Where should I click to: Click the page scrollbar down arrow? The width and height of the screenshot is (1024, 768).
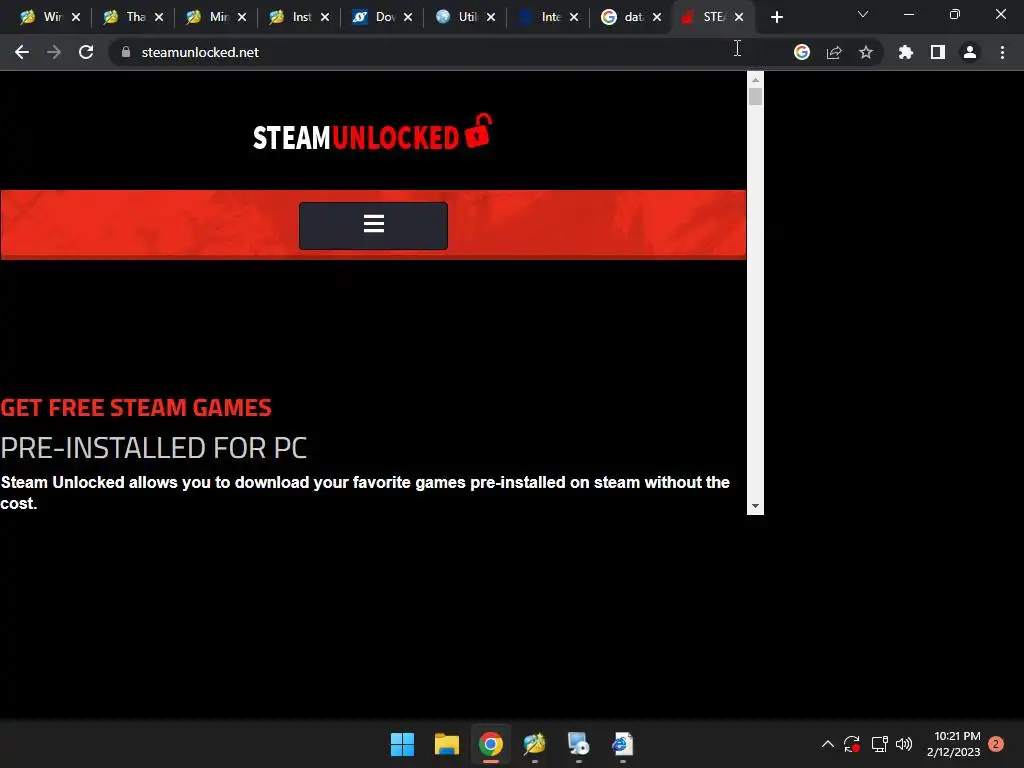tap(756, 506)
